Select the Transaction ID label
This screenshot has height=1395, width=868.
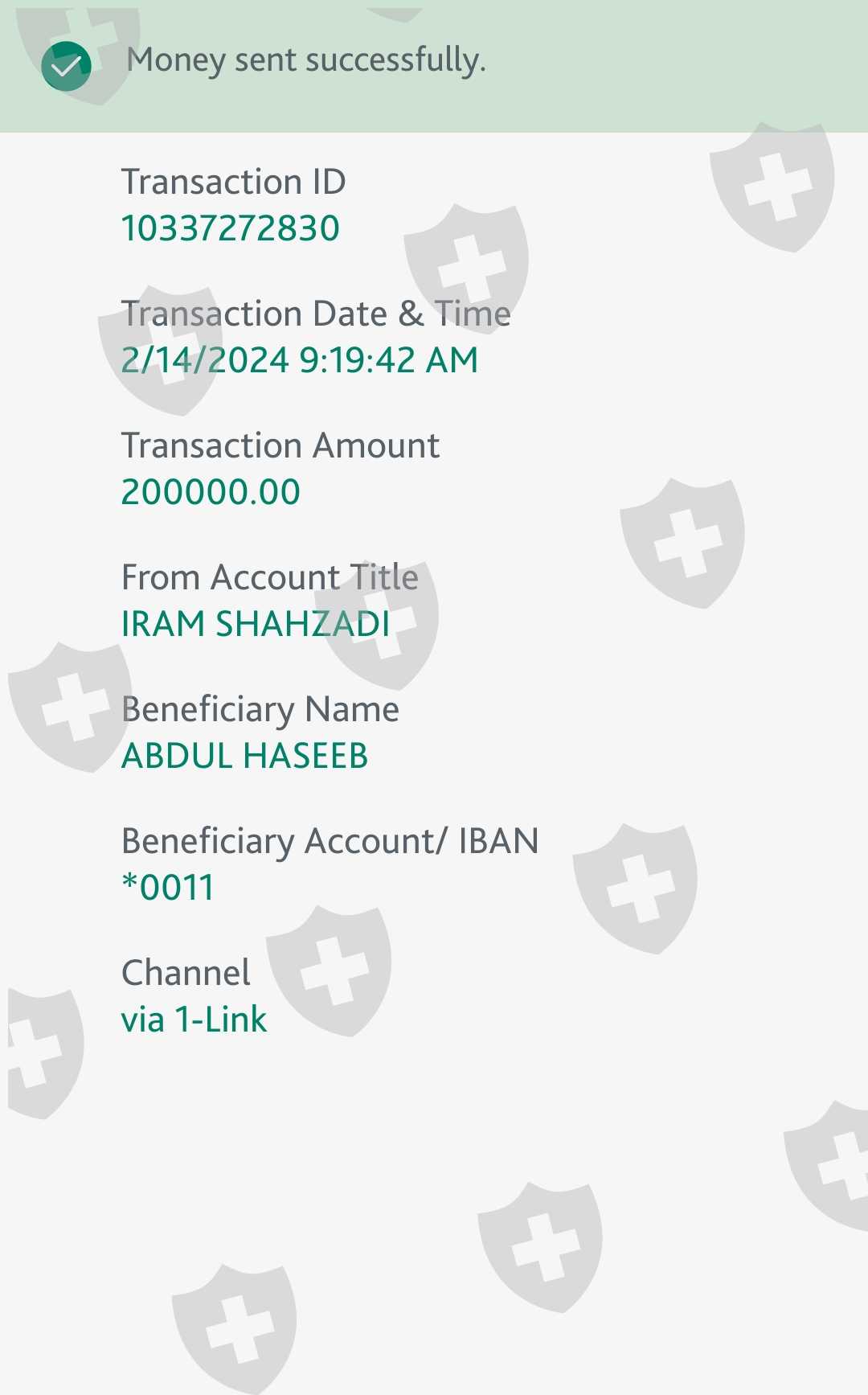233,182
